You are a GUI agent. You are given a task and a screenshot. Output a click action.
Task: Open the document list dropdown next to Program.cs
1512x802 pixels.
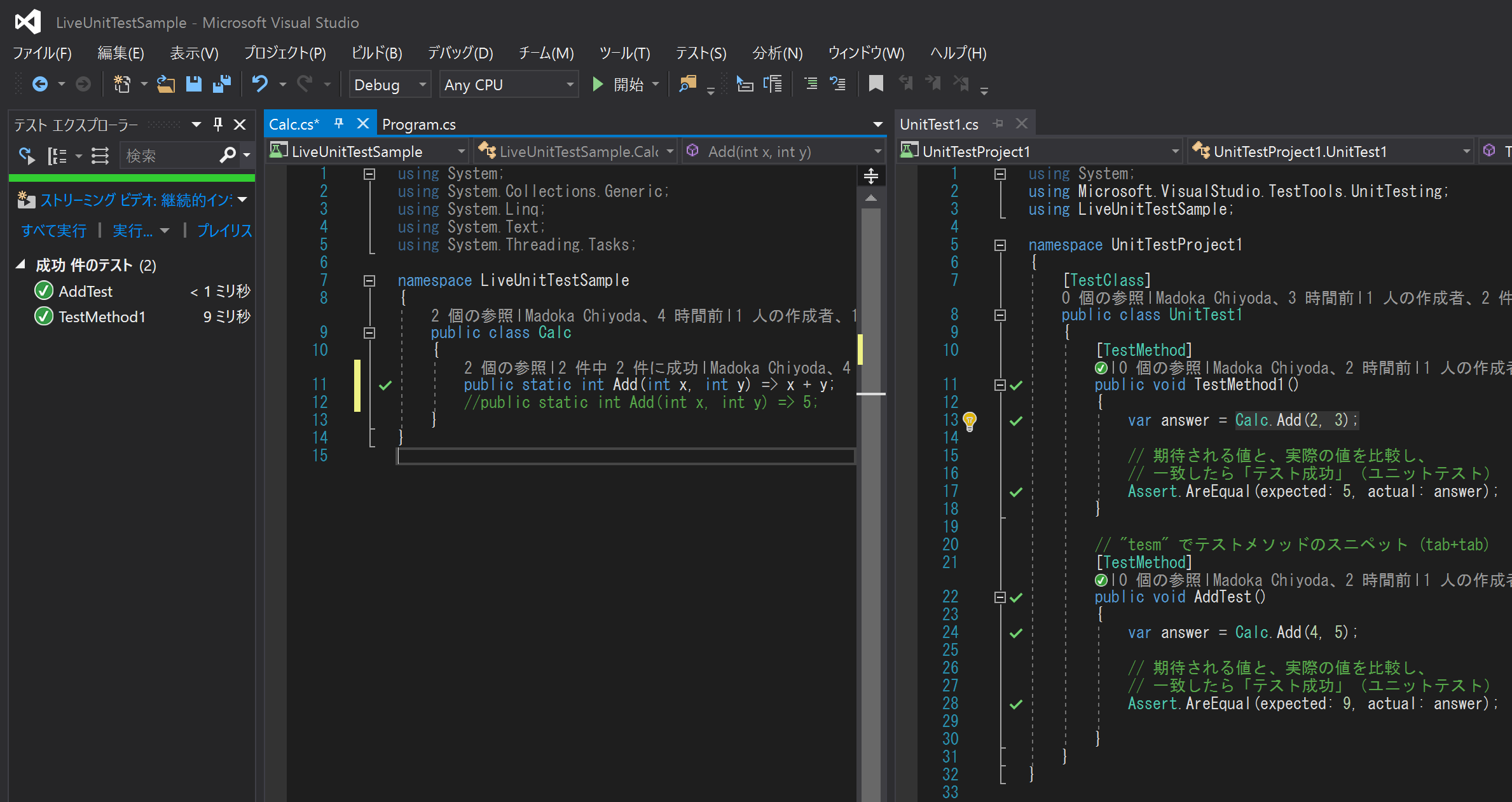tap(877, 125)
